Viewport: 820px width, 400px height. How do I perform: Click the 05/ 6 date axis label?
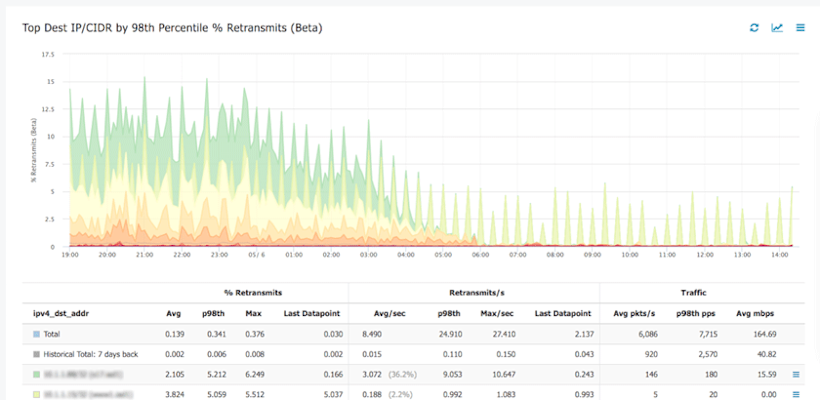coord(256,255)
